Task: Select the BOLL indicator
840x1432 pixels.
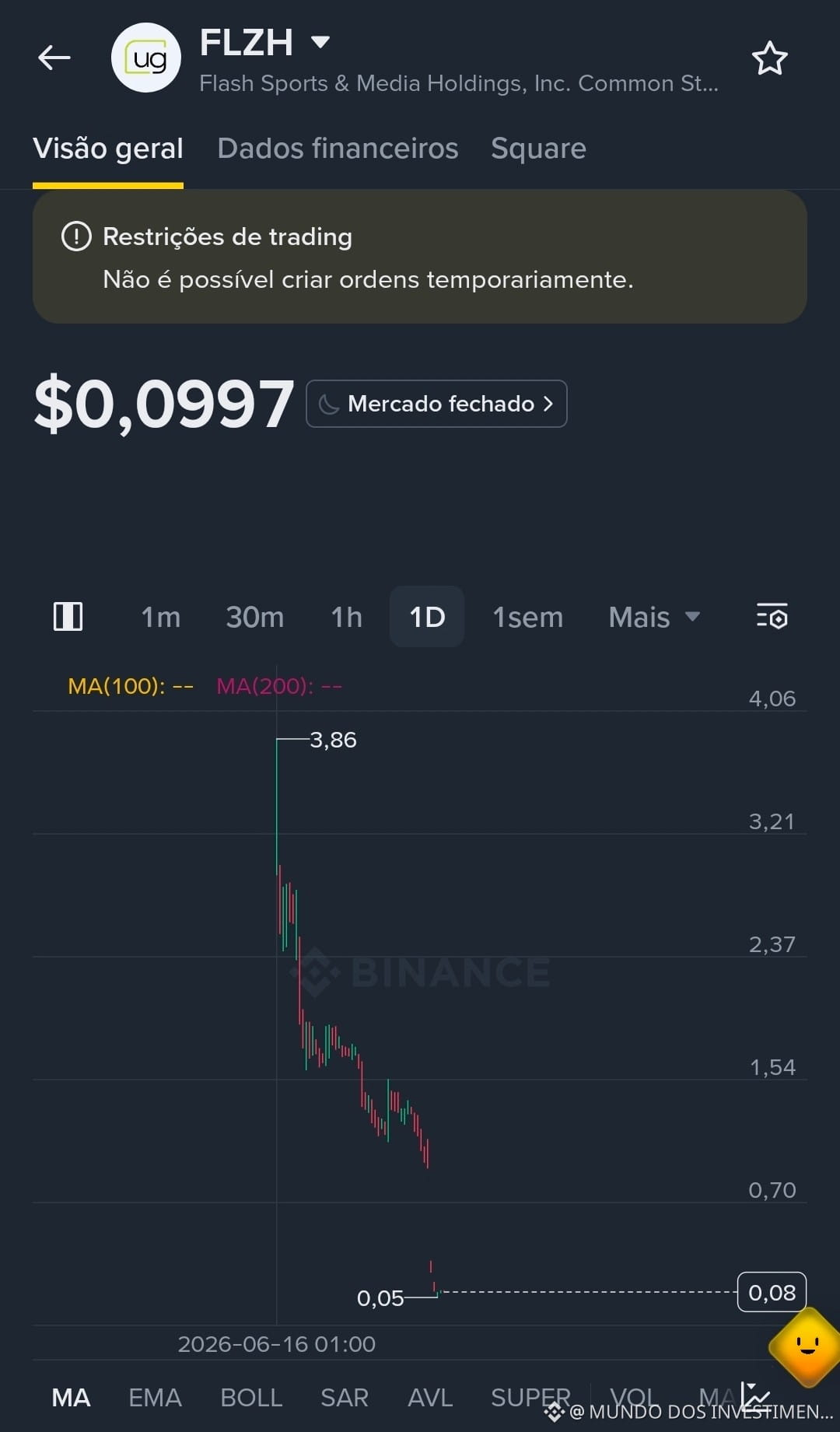Action: tap(251, 1398)
